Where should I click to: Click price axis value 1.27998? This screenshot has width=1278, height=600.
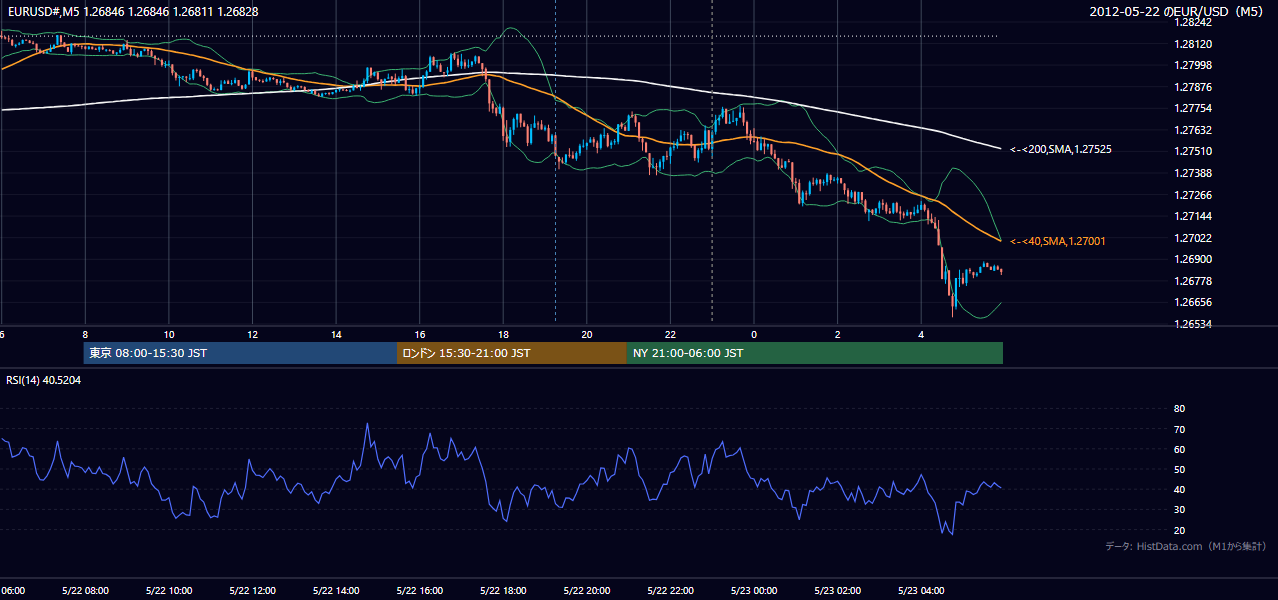pos(1192,66)
